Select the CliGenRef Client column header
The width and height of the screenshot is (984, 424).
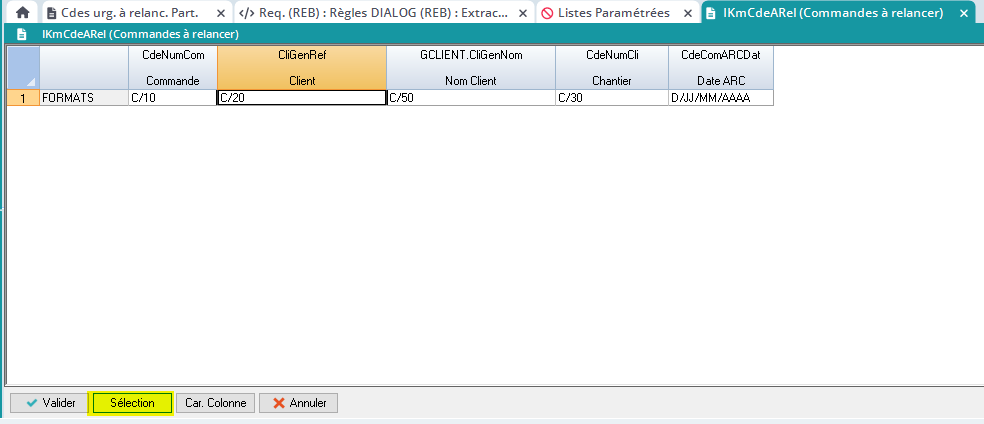pos(301,68)
